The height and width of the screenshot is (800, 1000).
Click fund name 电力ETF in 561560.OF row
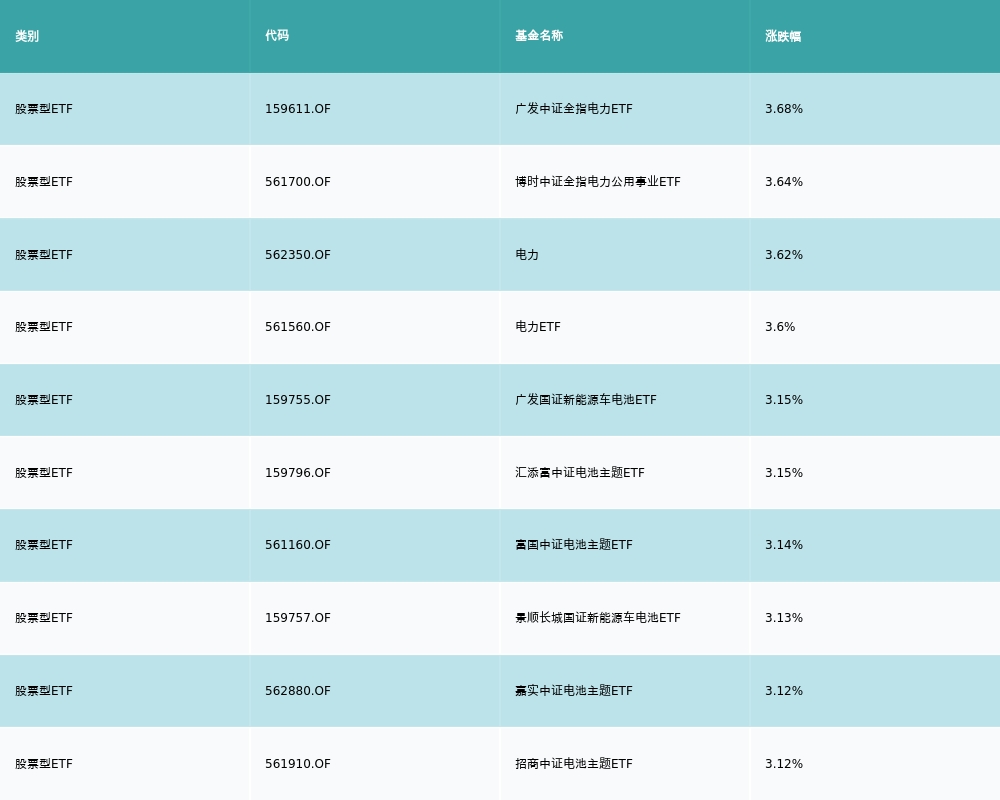pos(538,327)
